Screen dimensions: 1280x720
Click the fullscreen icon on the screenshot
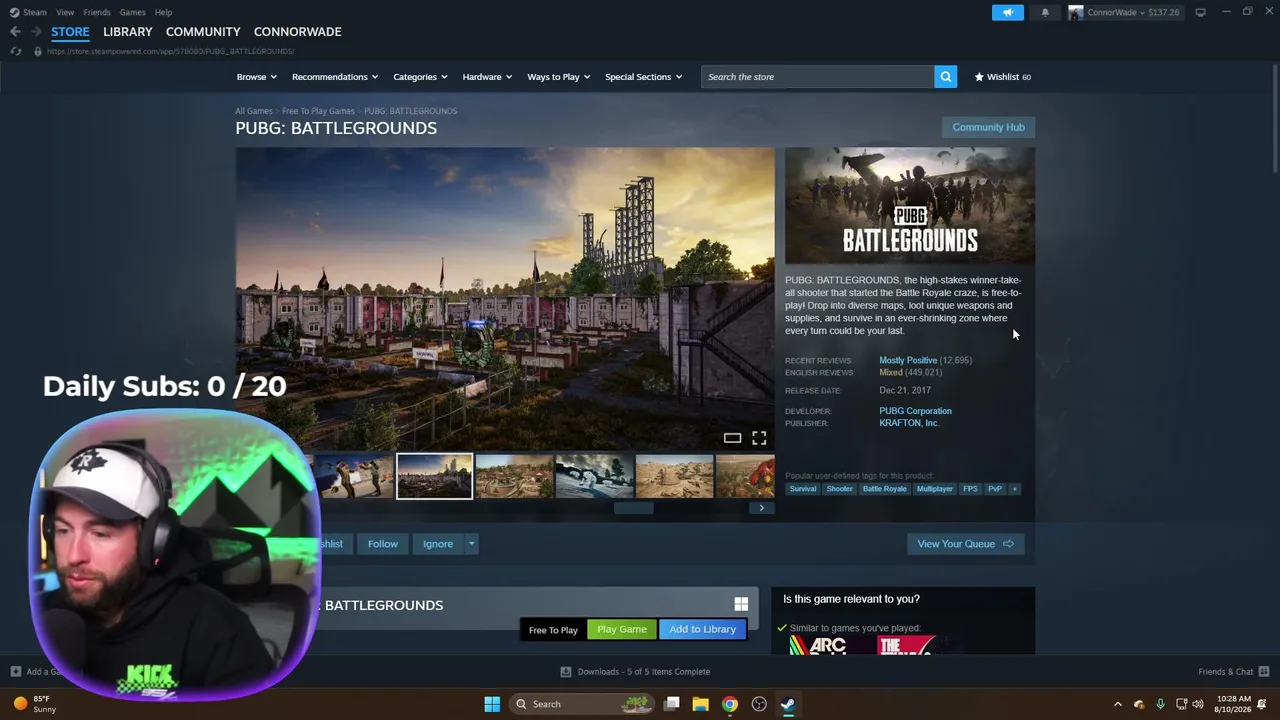coord(759,438)
